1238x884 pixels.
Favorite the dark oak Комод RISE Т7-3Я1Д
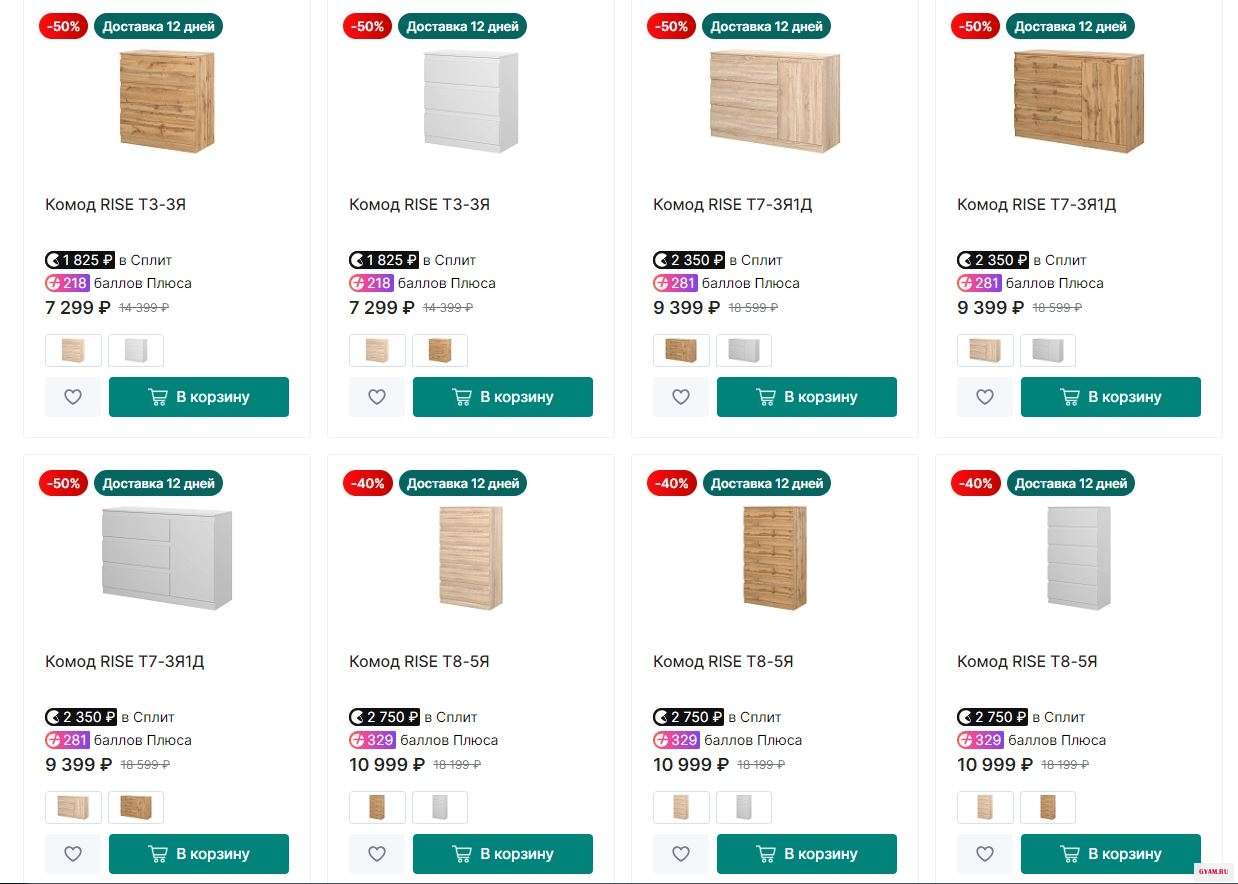985,397
